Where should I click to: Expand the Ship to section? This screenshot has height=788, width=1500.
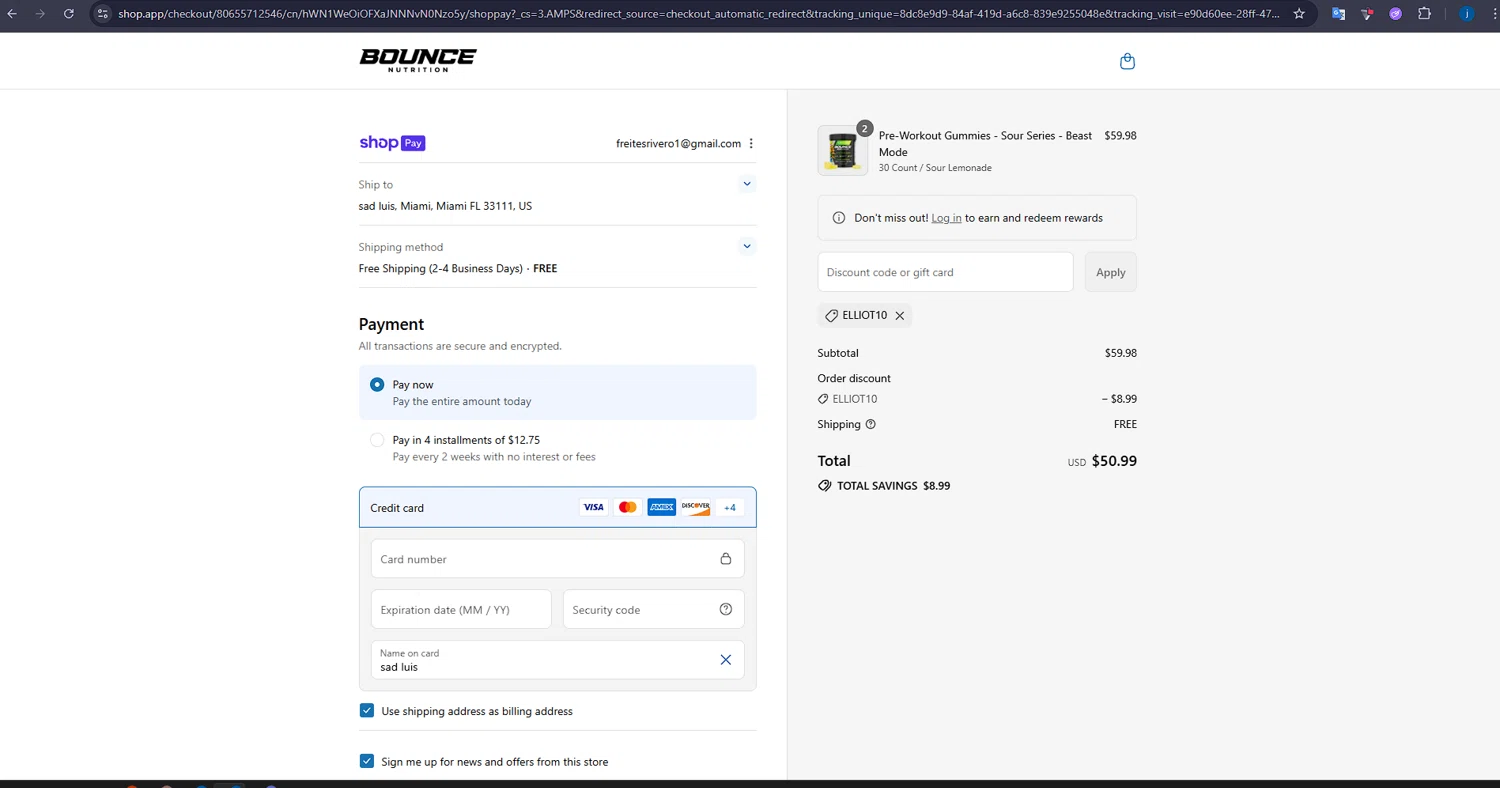(x=747, y=184)
